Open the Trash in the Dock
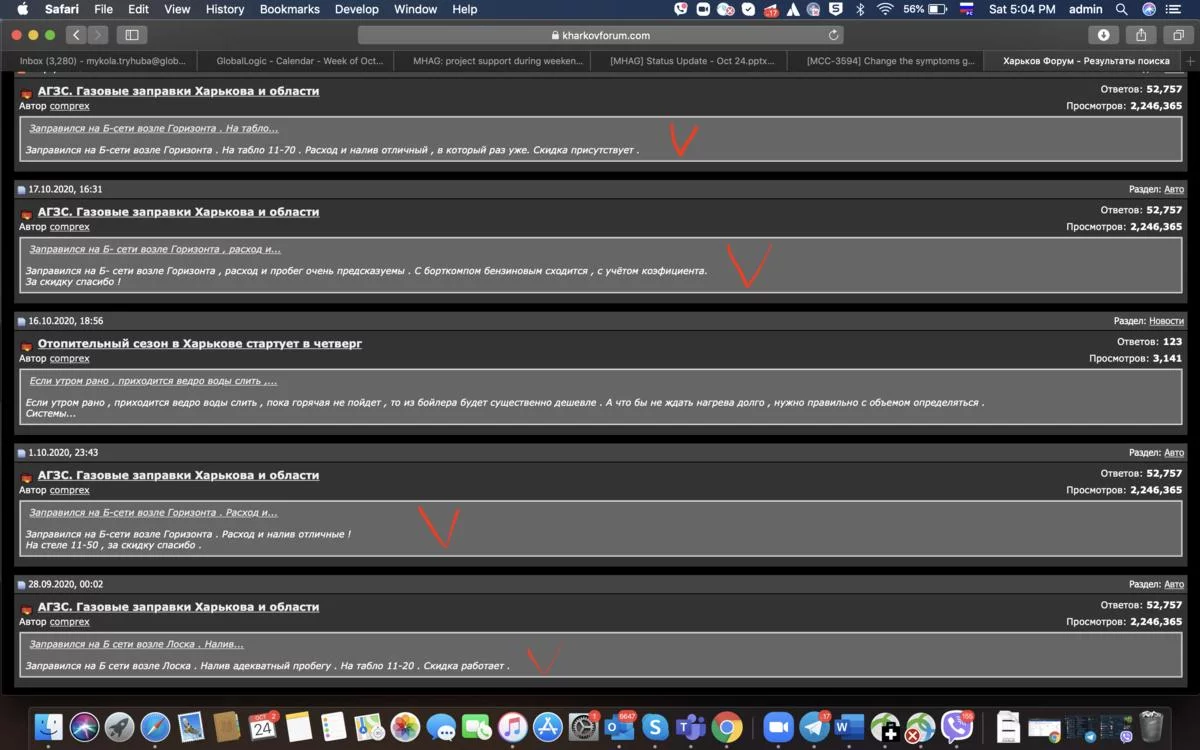 tap(1152, 727)
